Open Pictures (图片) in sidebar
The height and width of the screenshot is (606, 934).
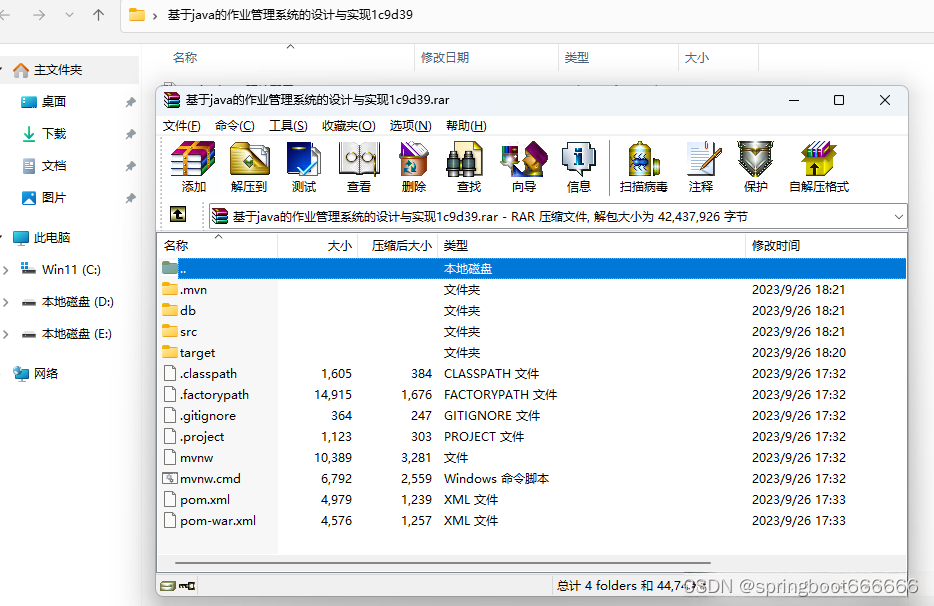point(54,198)
